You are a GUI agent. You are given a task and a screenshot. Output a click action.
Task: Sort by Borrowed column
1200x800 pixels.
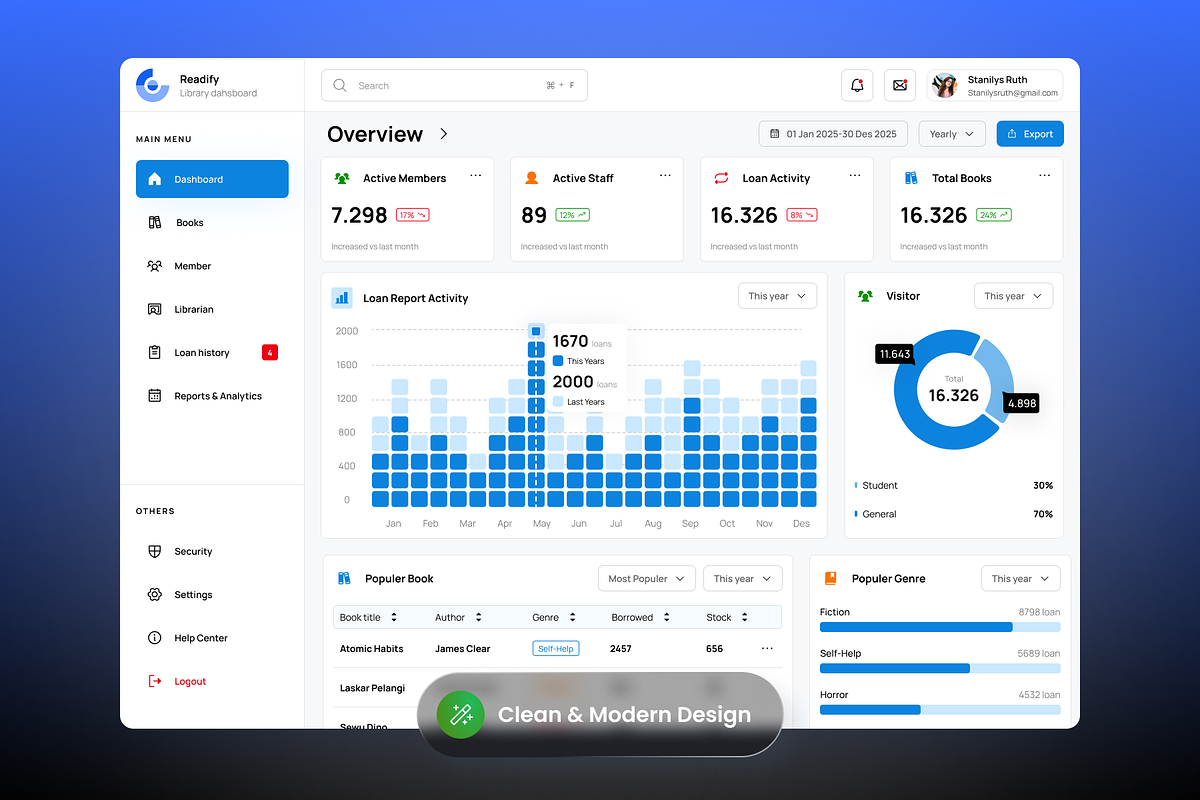point(667,617)
